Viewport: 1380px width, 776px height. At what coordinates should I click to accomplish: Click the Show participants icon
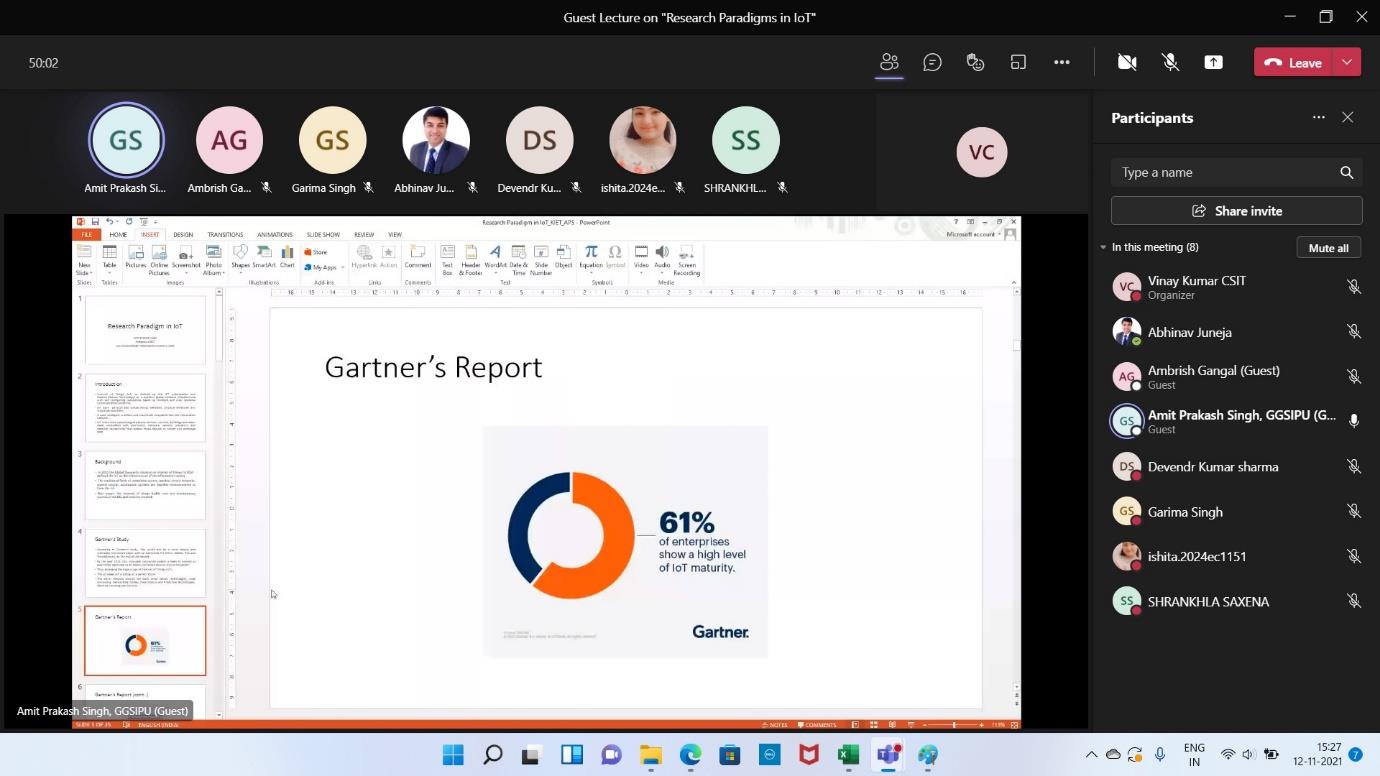[x=889, y=62]
